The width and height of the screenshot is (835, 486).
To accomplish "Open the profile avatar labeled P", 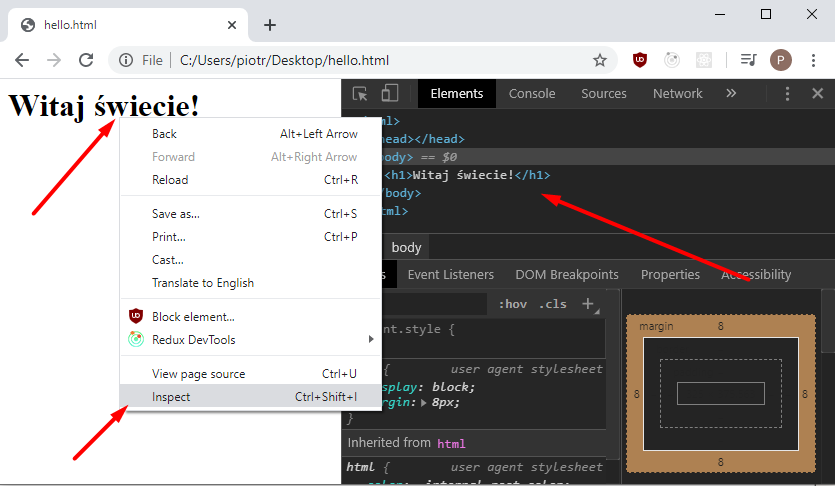I will pos(781,60).
